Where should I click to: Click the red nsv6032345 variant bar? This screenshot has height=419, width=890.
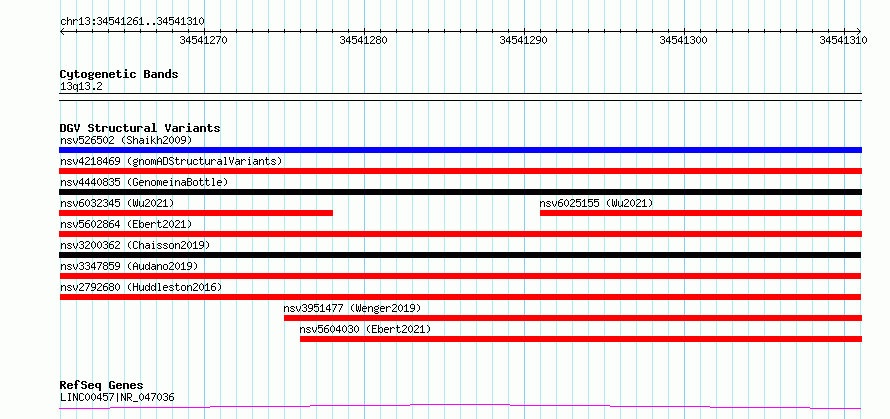click(196, 213)
